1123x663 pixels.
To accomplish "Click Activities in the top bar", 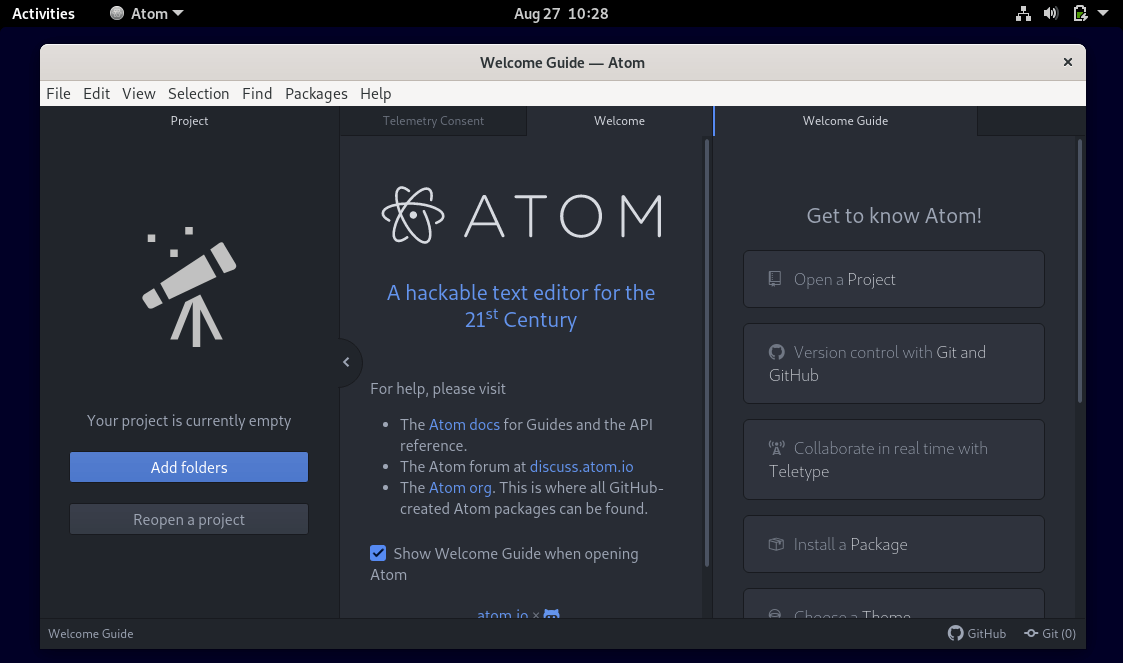I will coord(44,14).
